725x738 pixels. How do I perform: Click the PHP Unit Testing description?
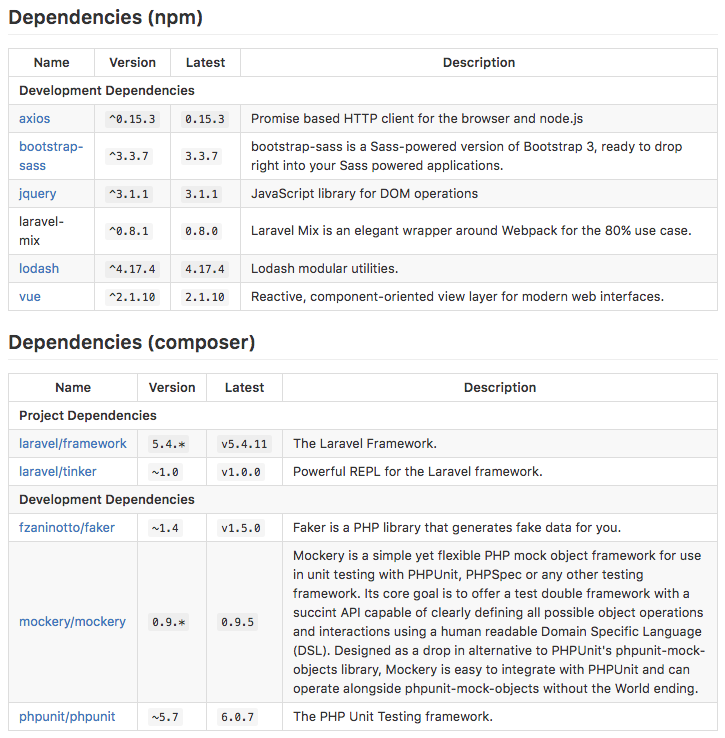393,716
